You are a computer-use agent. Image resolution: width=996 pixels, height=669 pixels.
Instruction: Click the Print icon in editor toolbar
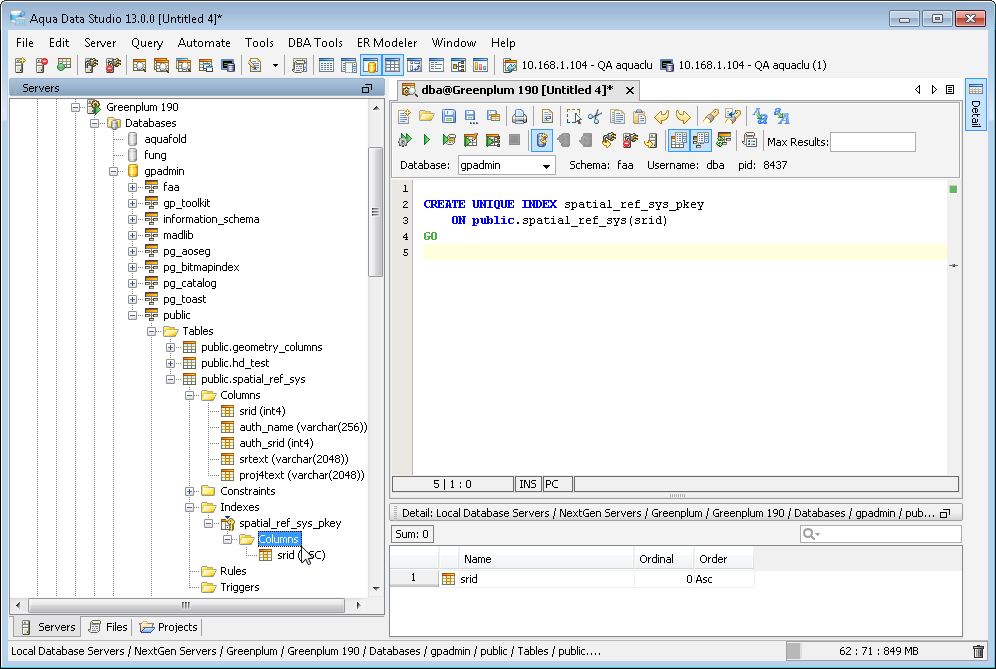click(520, 116)
